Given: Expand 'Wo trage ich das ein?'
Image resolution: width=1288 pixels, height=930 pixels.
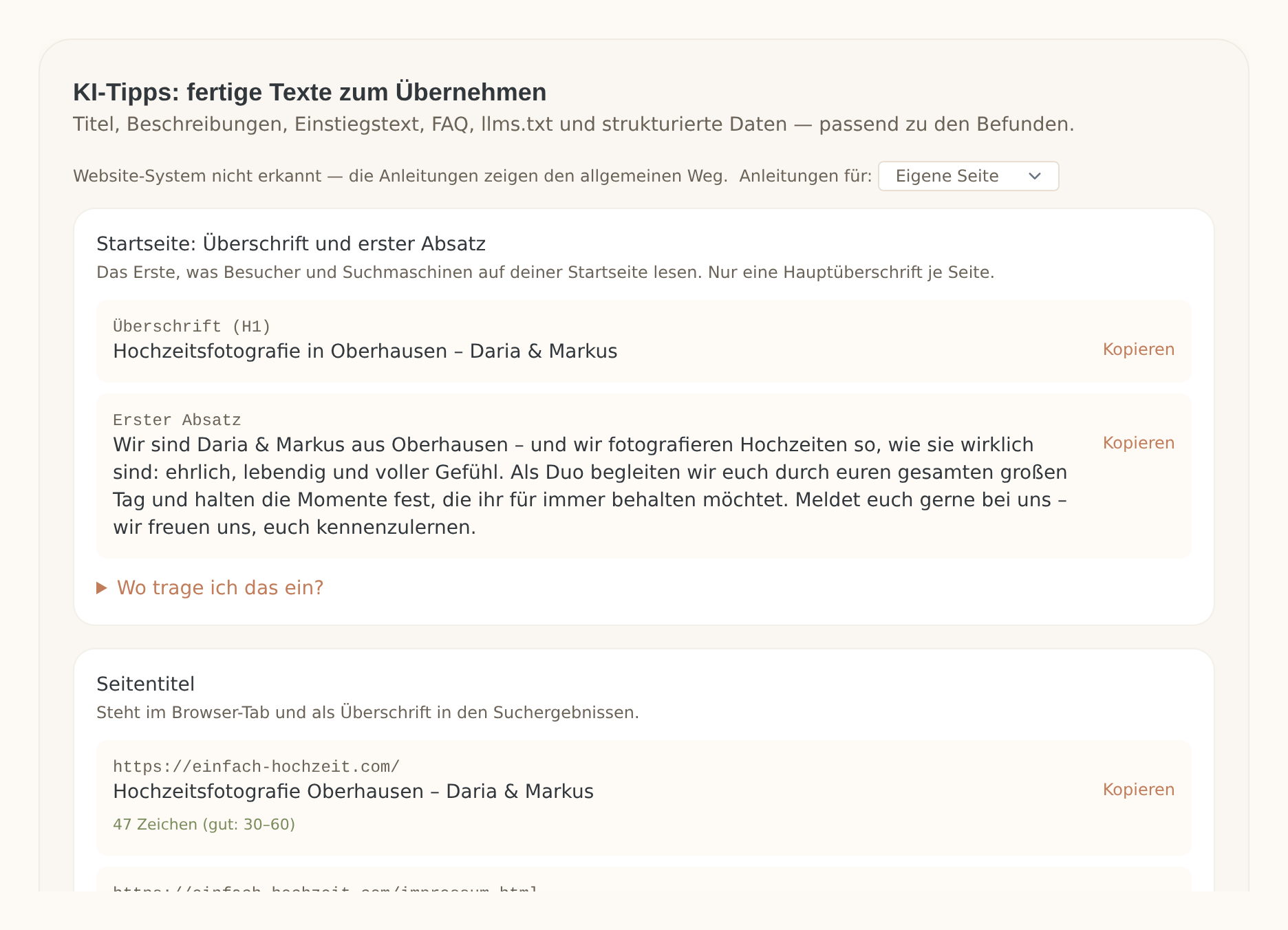Looking at the screenshot, I should coord(210,587).
